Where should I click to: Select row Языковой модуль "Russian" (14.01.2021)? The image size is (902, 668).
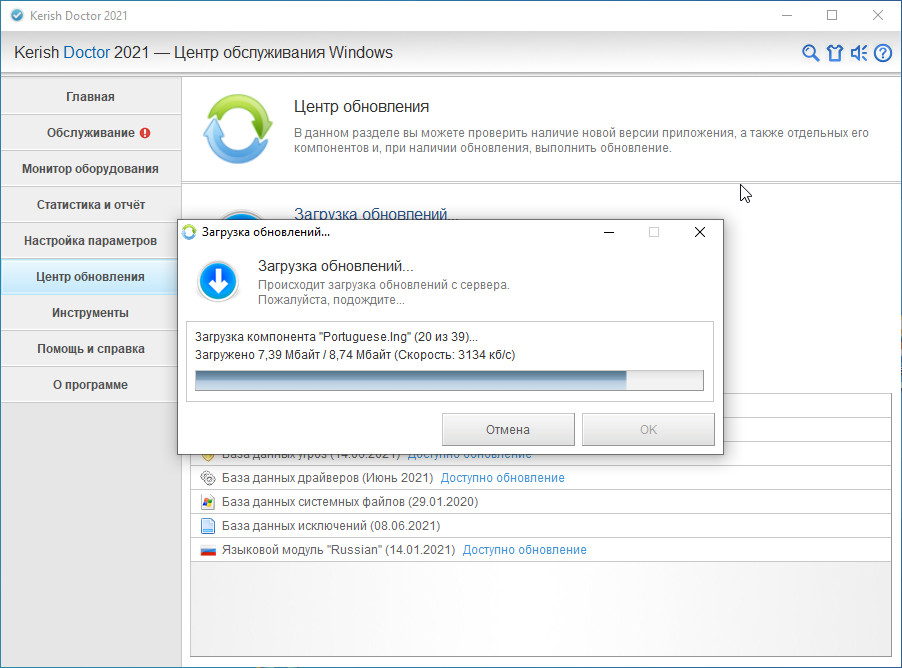[541, 550]
